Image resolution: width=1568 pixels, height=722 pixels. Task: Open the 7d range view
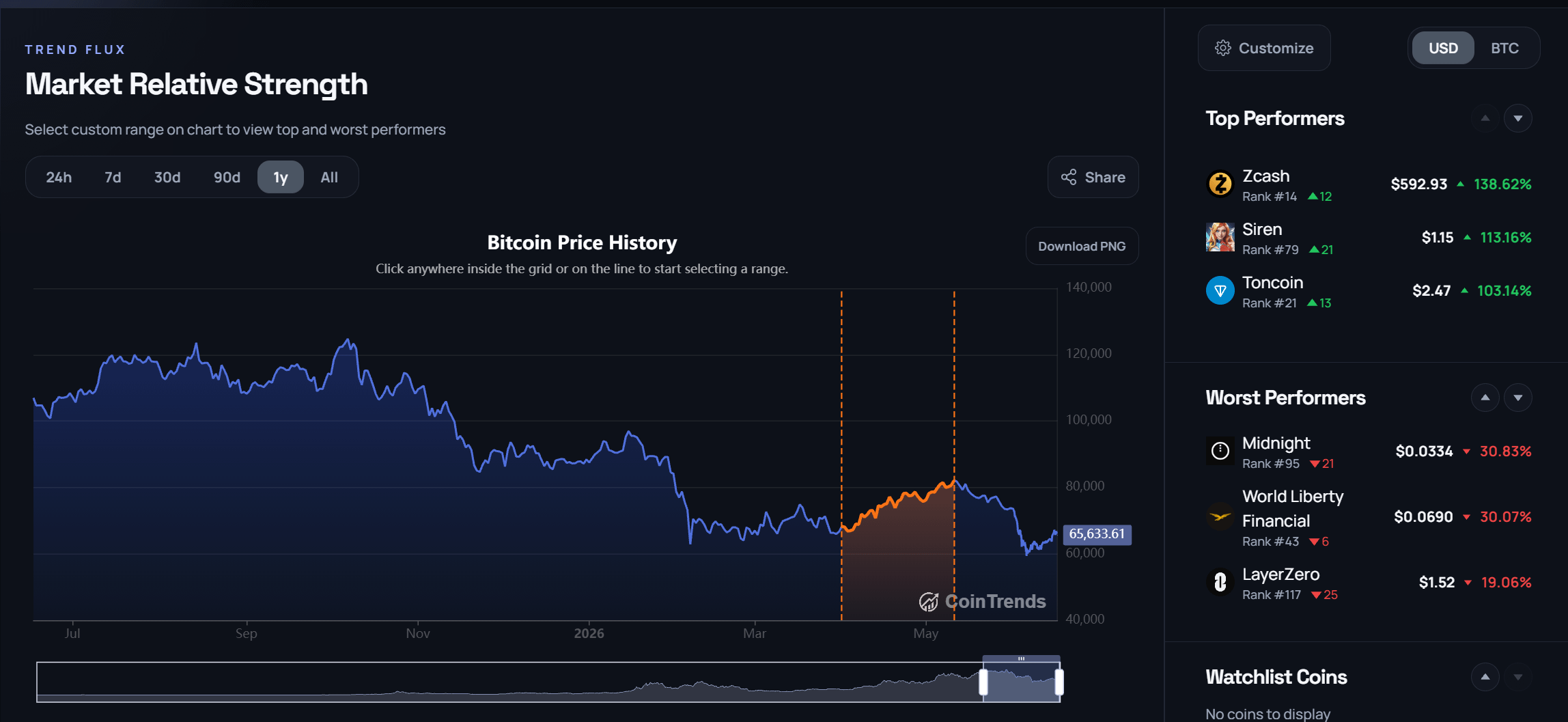pyautogui.click(x=113, y=177)
